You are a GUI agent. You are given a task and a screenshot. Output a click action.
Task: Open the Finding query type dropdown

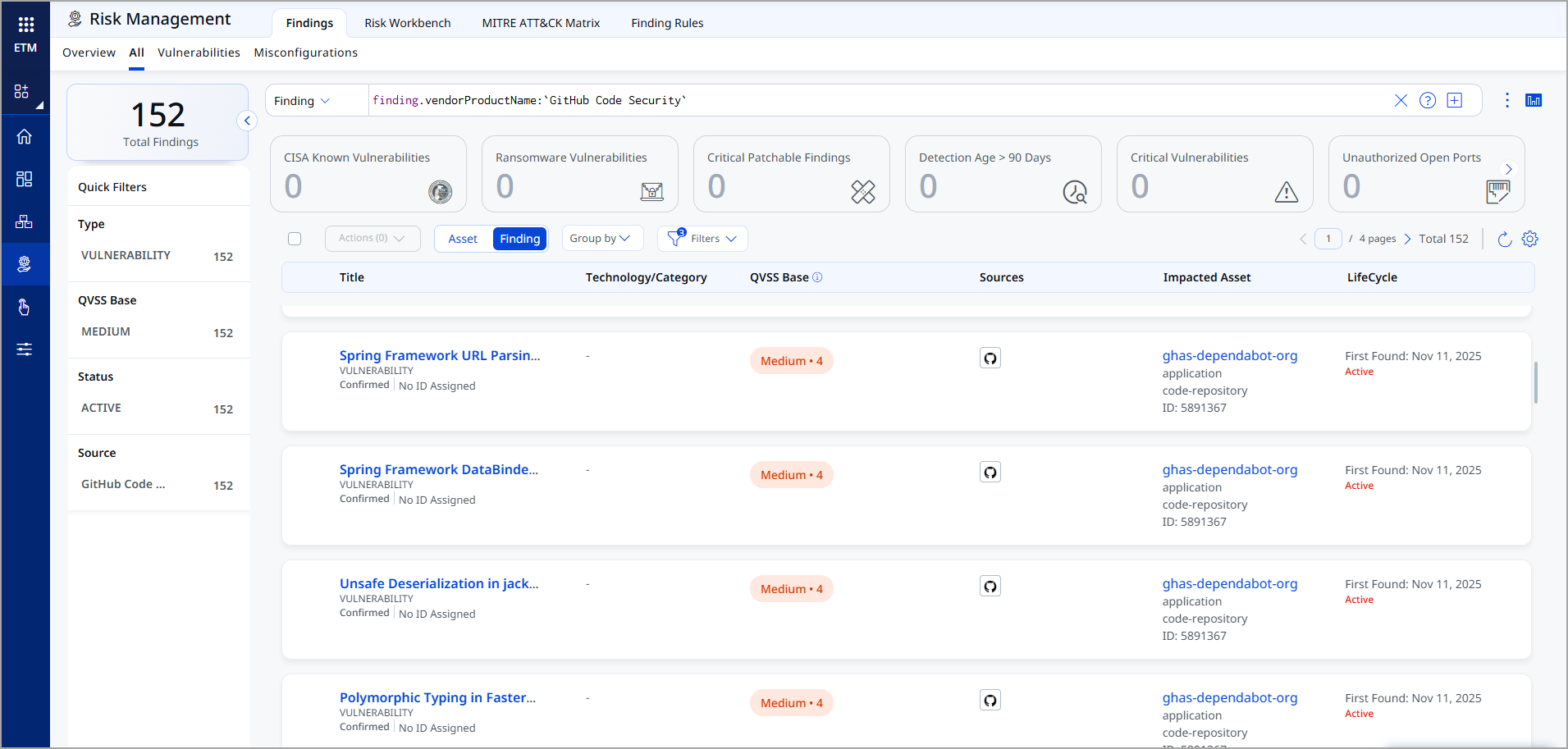(302, 101)
